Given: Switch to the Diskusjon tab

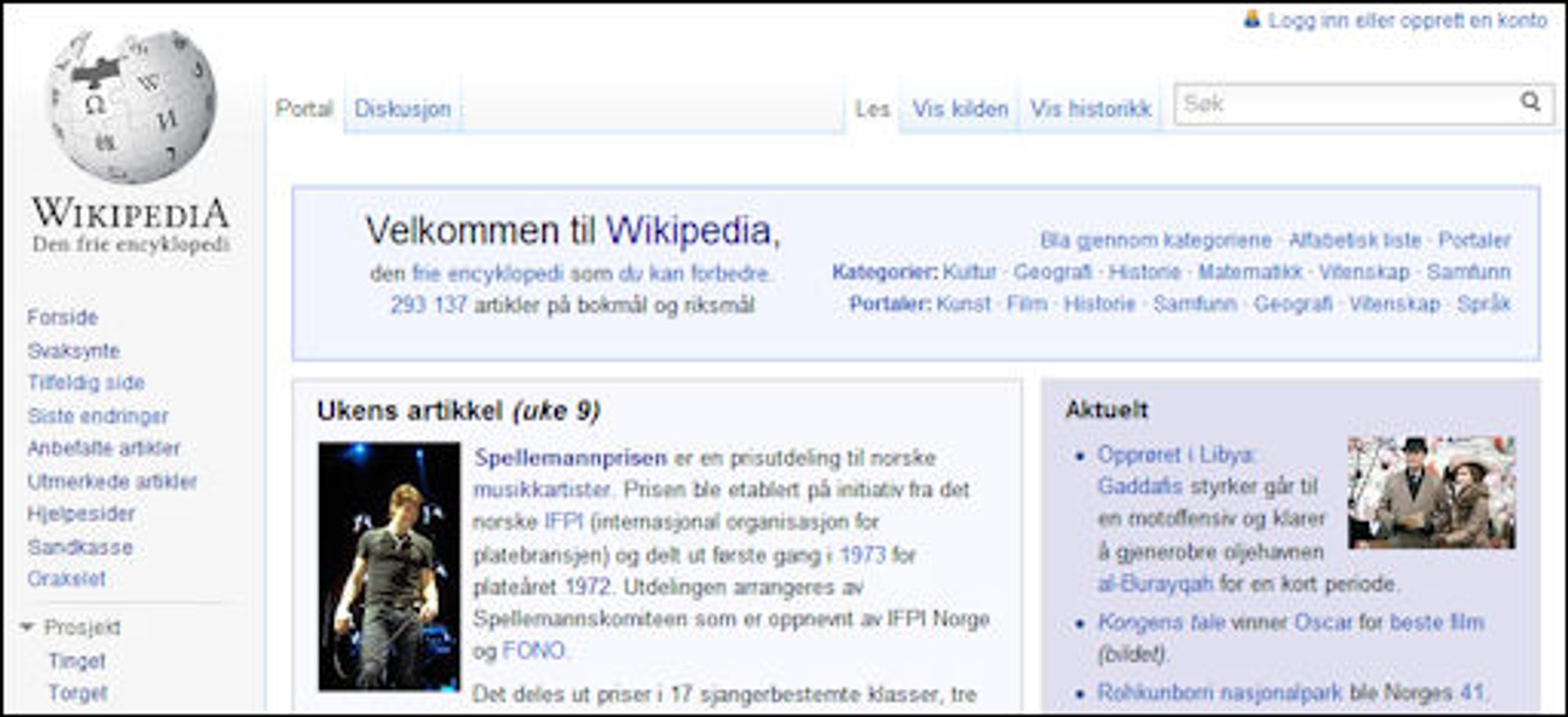Looking at the screenshot, I should coord(403,108).
